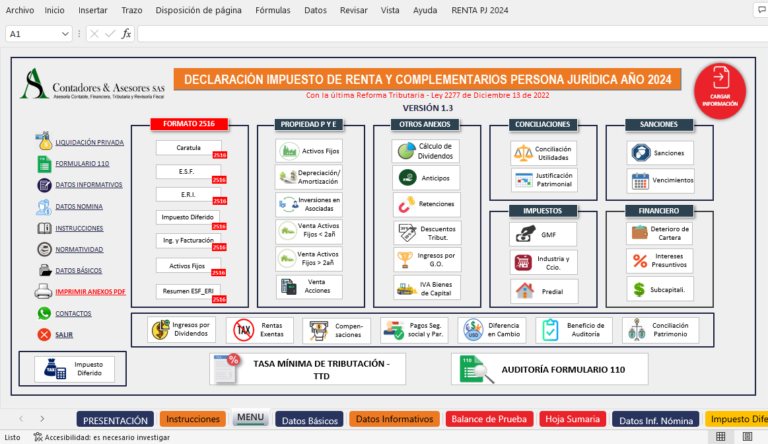Open Beneficio de Auditoría clipboard button
This screenshot has height=444, width=768.
(x=574, y=330)
